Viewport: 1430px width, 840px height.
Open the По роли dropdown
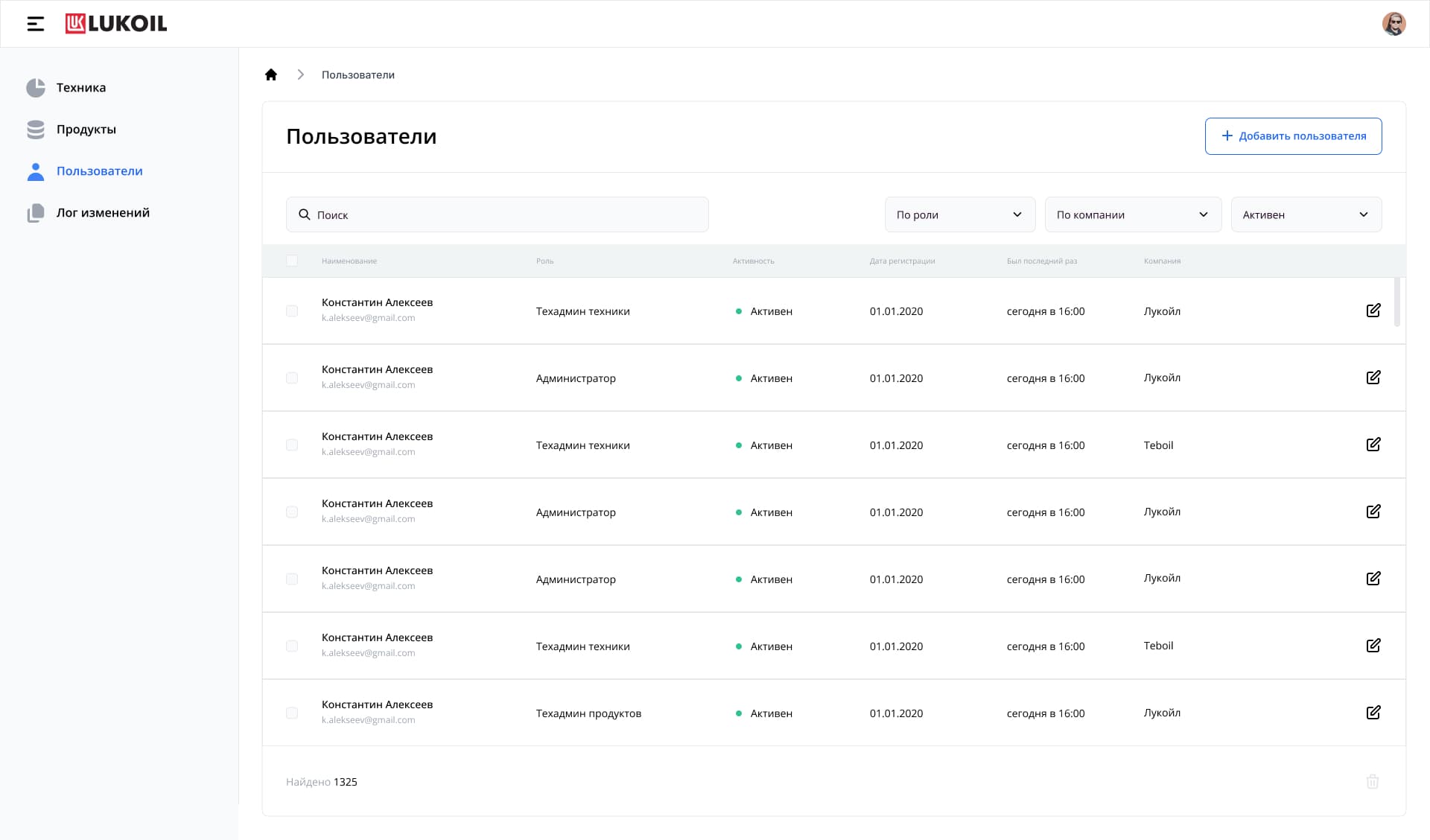tap(959, 214)
